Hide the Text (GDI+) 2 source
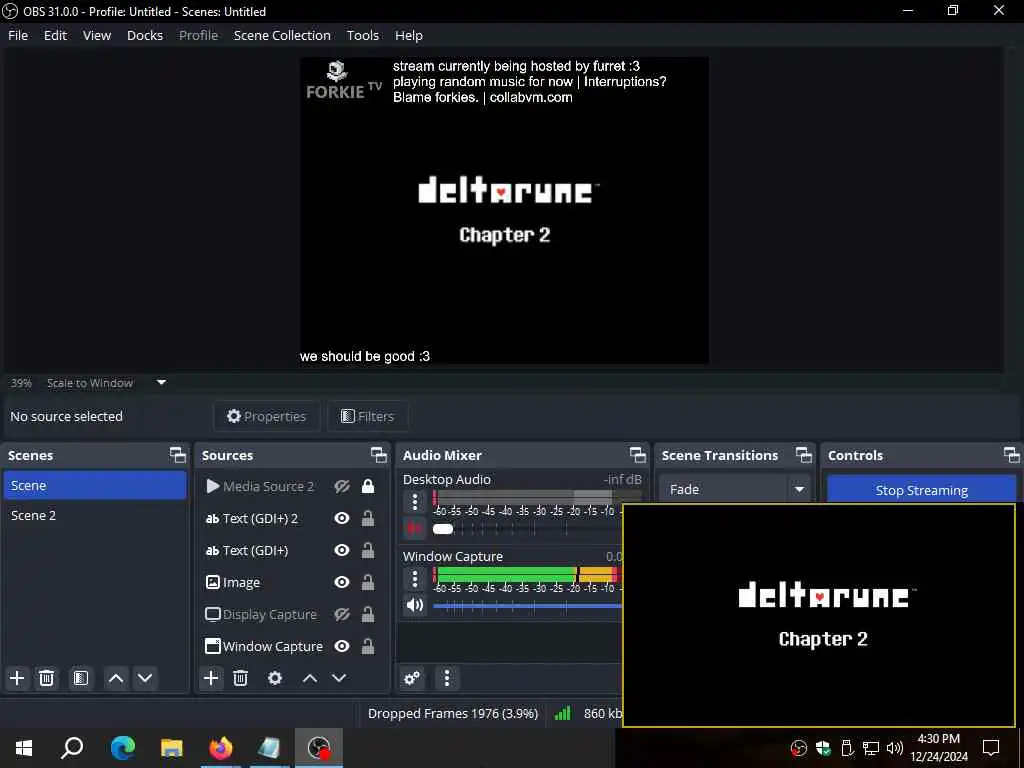This screenshot has width=1024, height=768. point(342,519)
